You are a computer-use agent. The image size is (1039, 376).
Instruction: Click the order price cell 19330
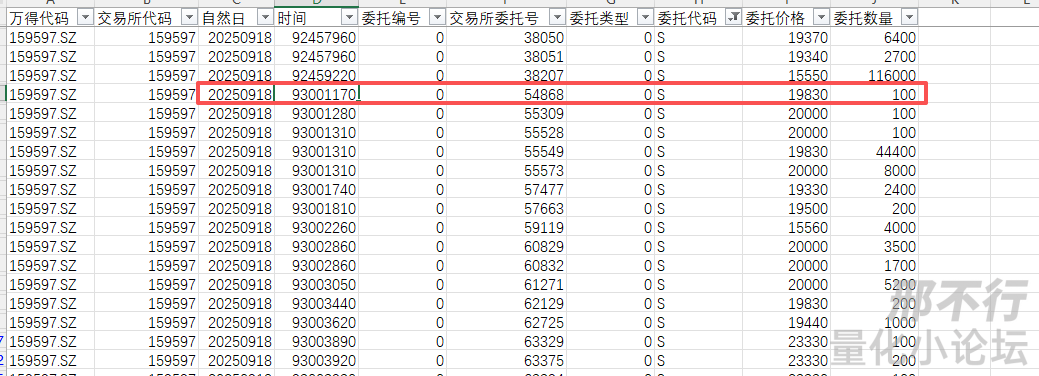tap(787, 190)
